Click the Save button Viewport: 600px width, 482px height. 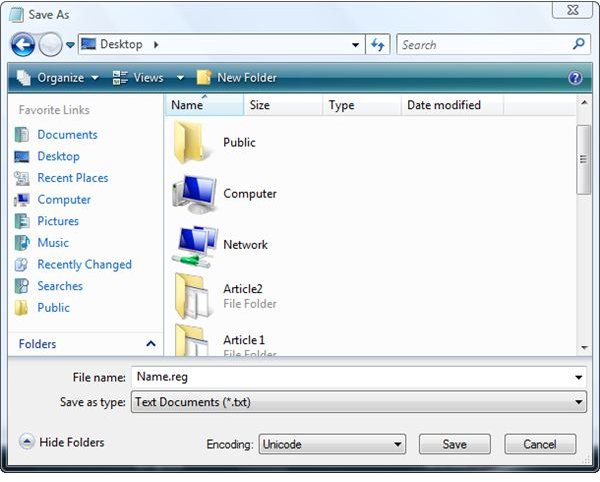click(x=454, y=444)
